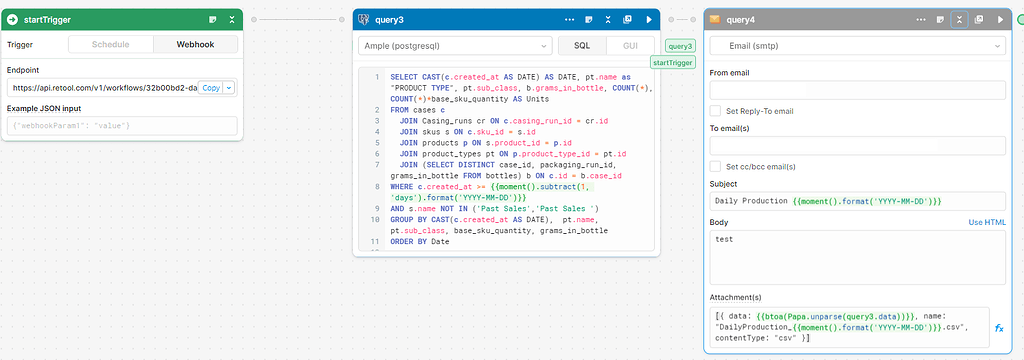Screen dimensions: 1024x360
Task: Select GUI mode in query3
Action: click(x=630, y=45)
